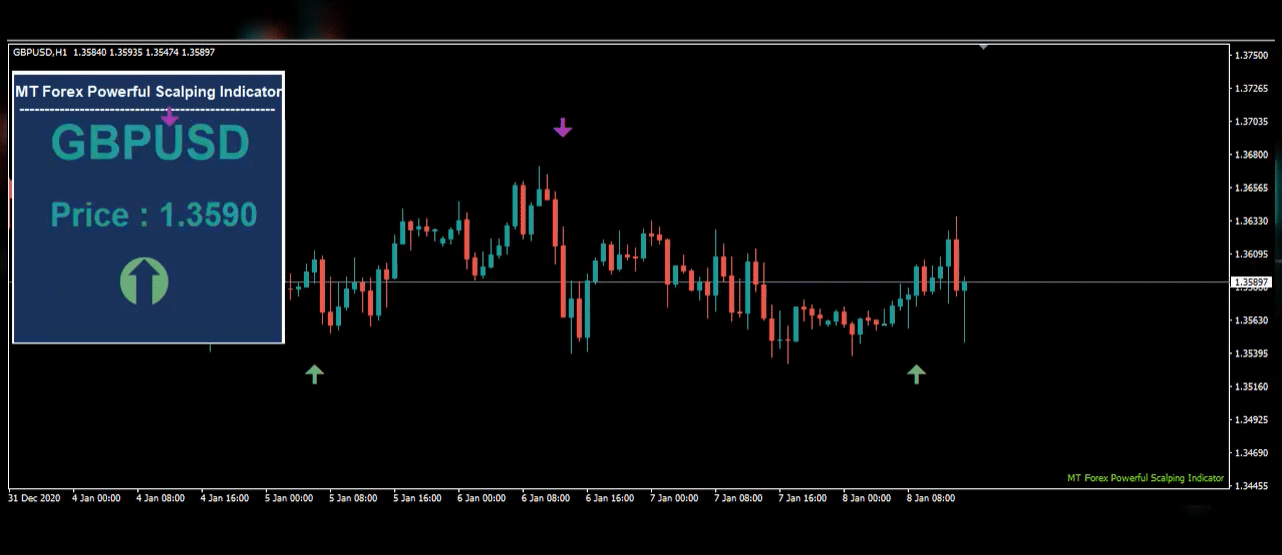Click the green indicator label at bottom right

pyautogui.click(x=1145, y=478)
